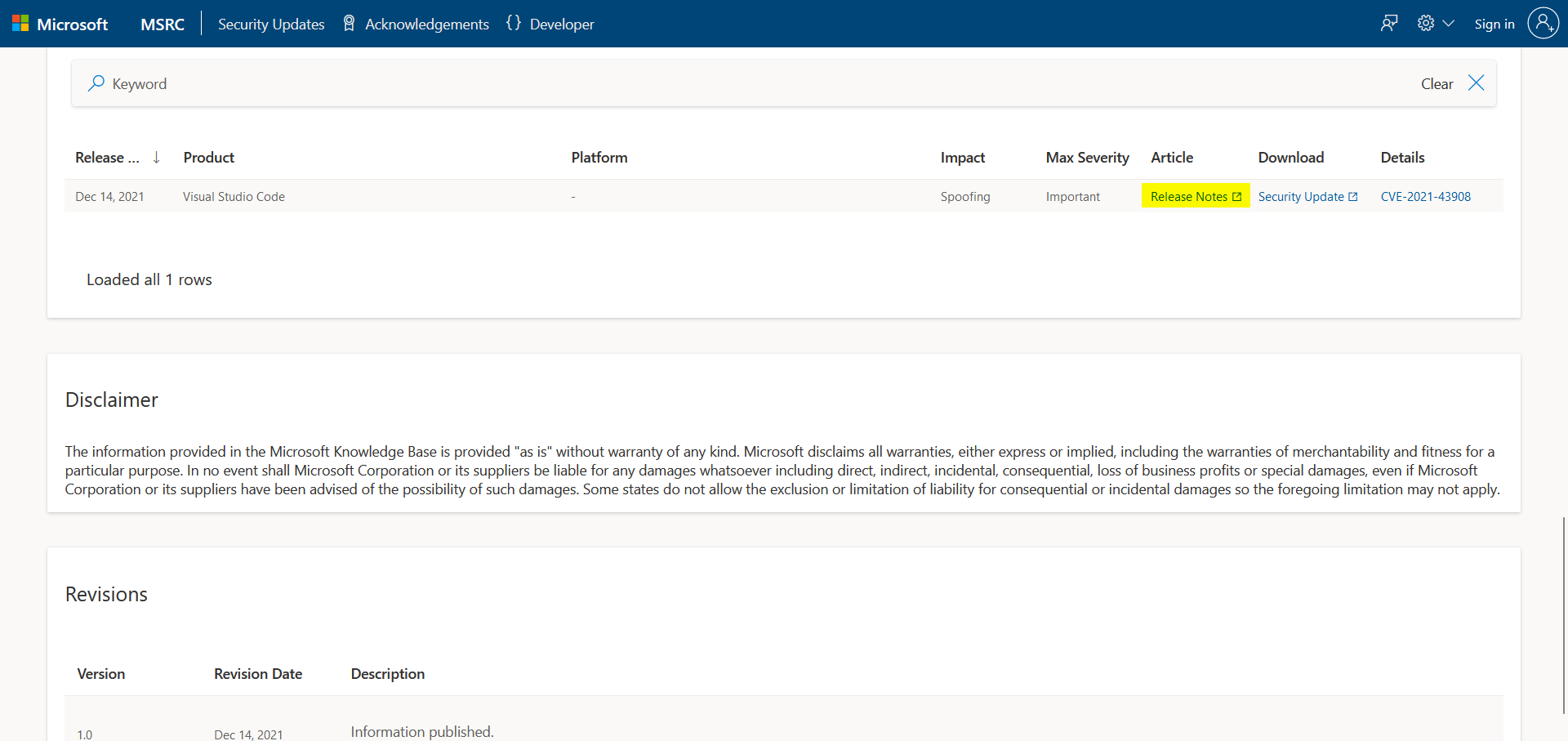
Task: Click the Article column header
Action: [x=1172, y=158]
